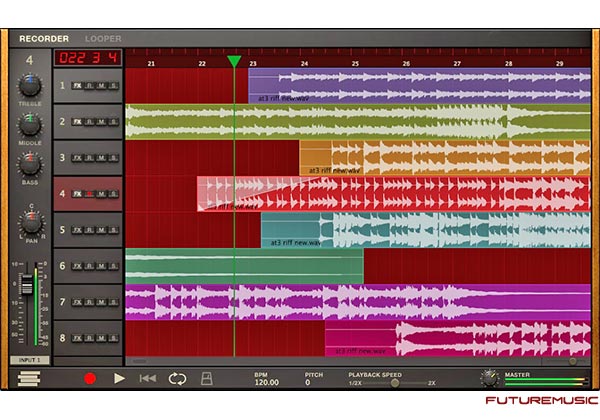Open the stacked-lines menu icon at bottom left

pos(29,379)
